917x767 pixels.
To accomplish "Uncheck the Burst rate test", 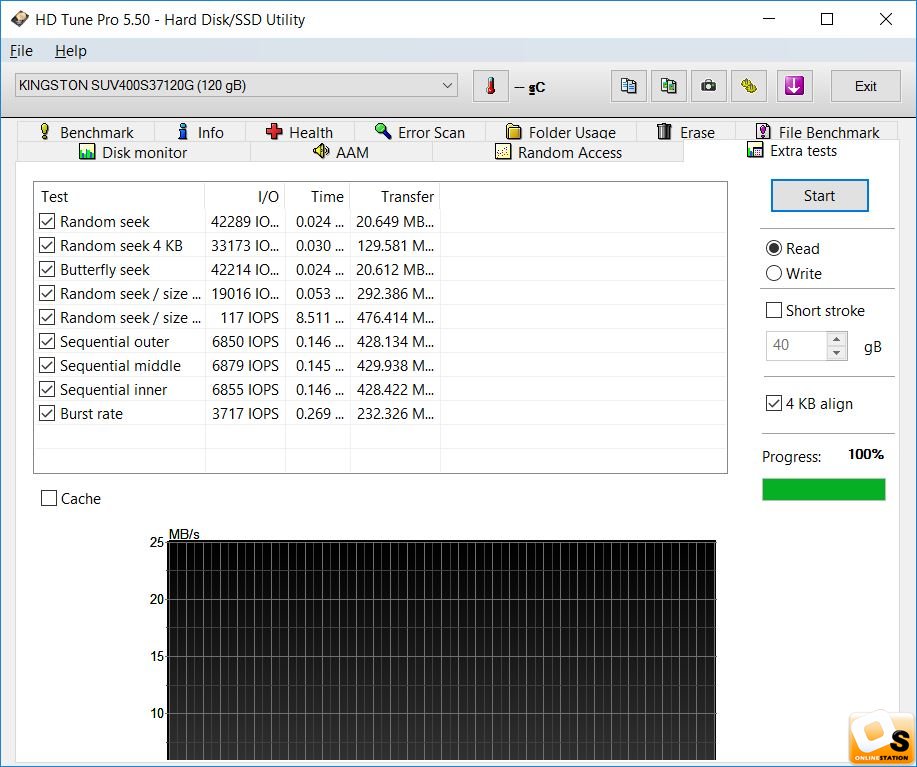I will [47, 413].
